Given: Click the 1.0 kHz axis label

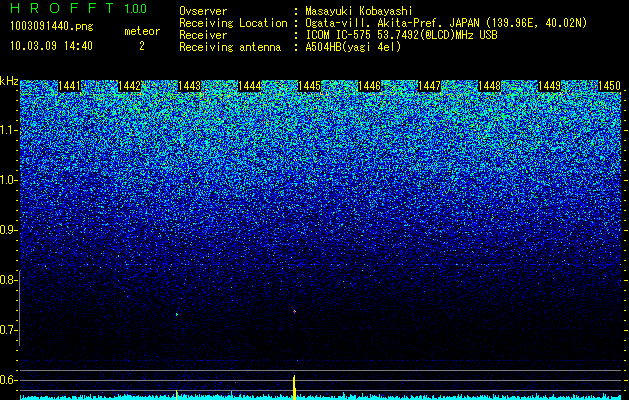Looking at the screenshot, I should coord(7,180).
